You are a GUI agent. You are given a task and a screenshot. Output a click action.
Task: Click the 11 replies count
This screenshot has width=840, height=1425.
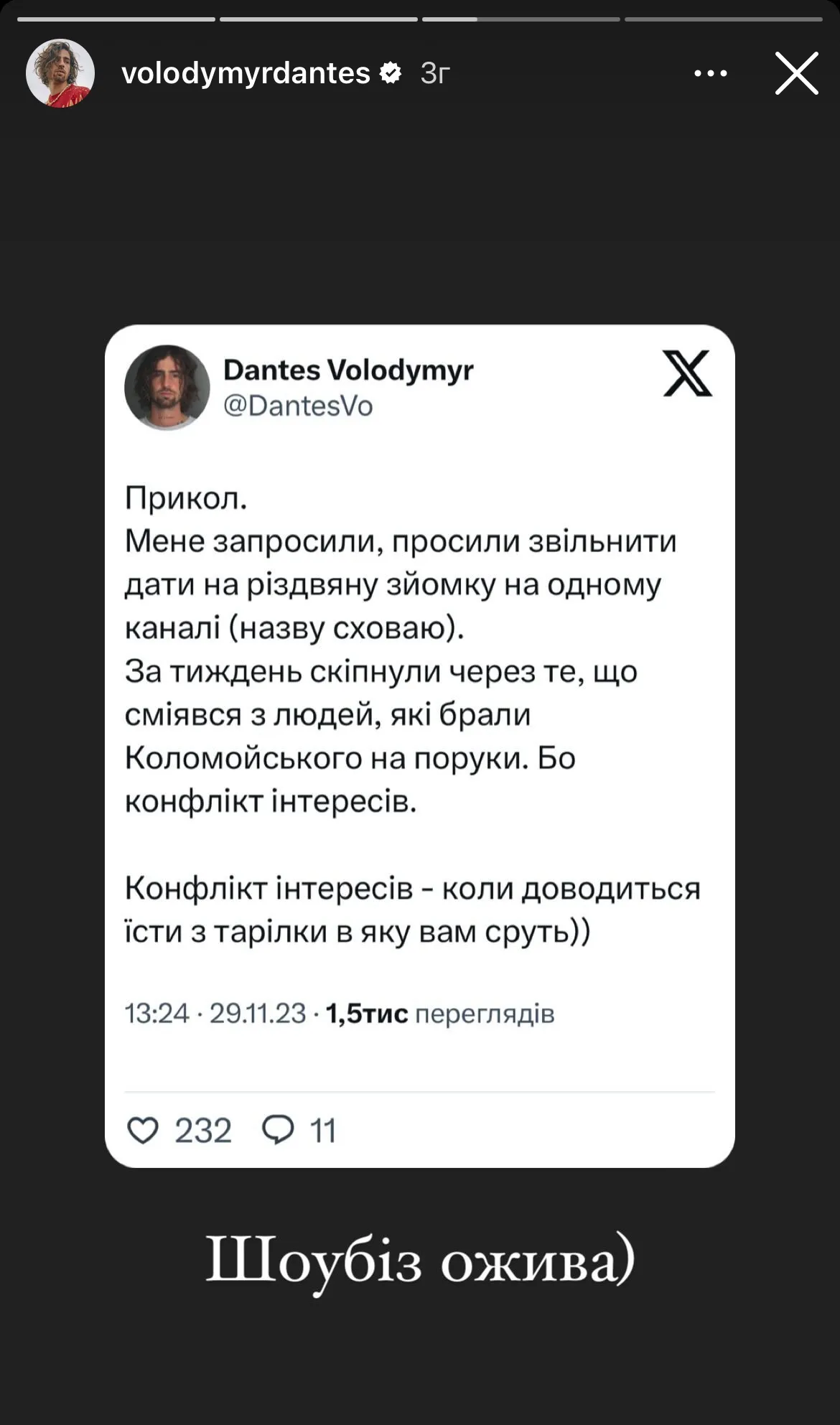coord(323,1131)
